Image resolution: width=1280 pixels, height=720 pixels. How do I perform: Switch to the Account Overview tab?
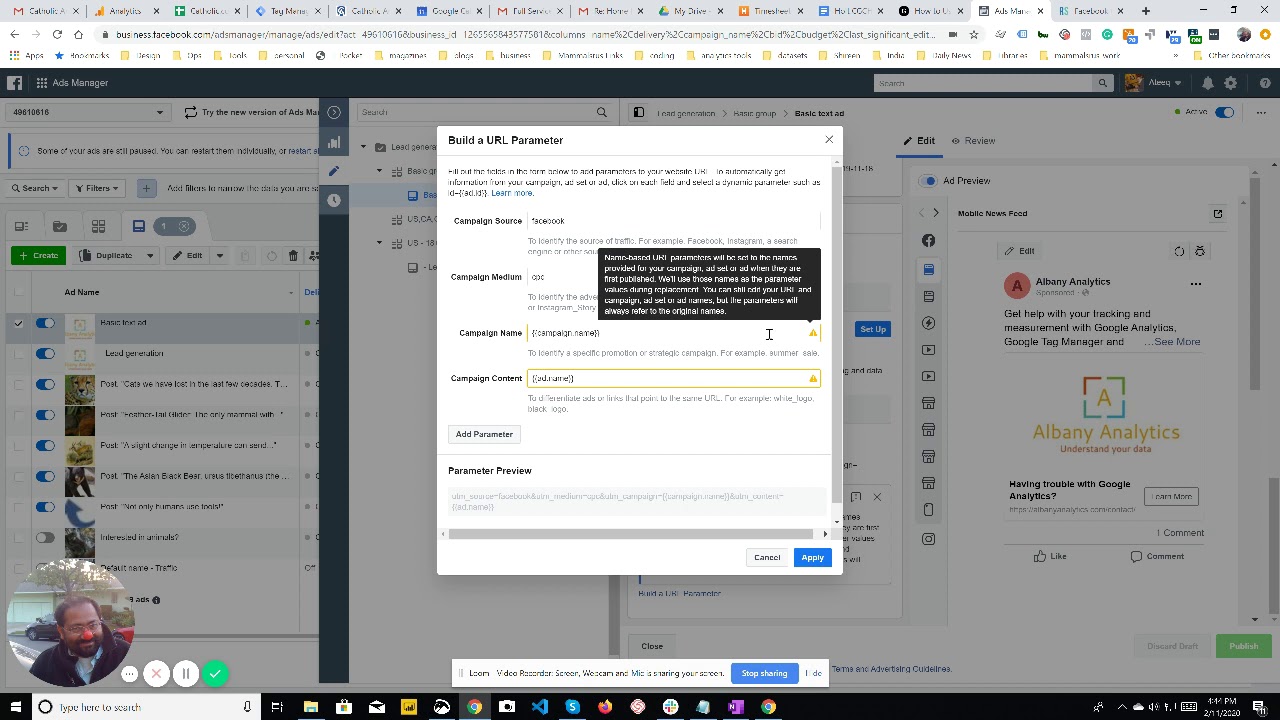(x=21, y=226)
